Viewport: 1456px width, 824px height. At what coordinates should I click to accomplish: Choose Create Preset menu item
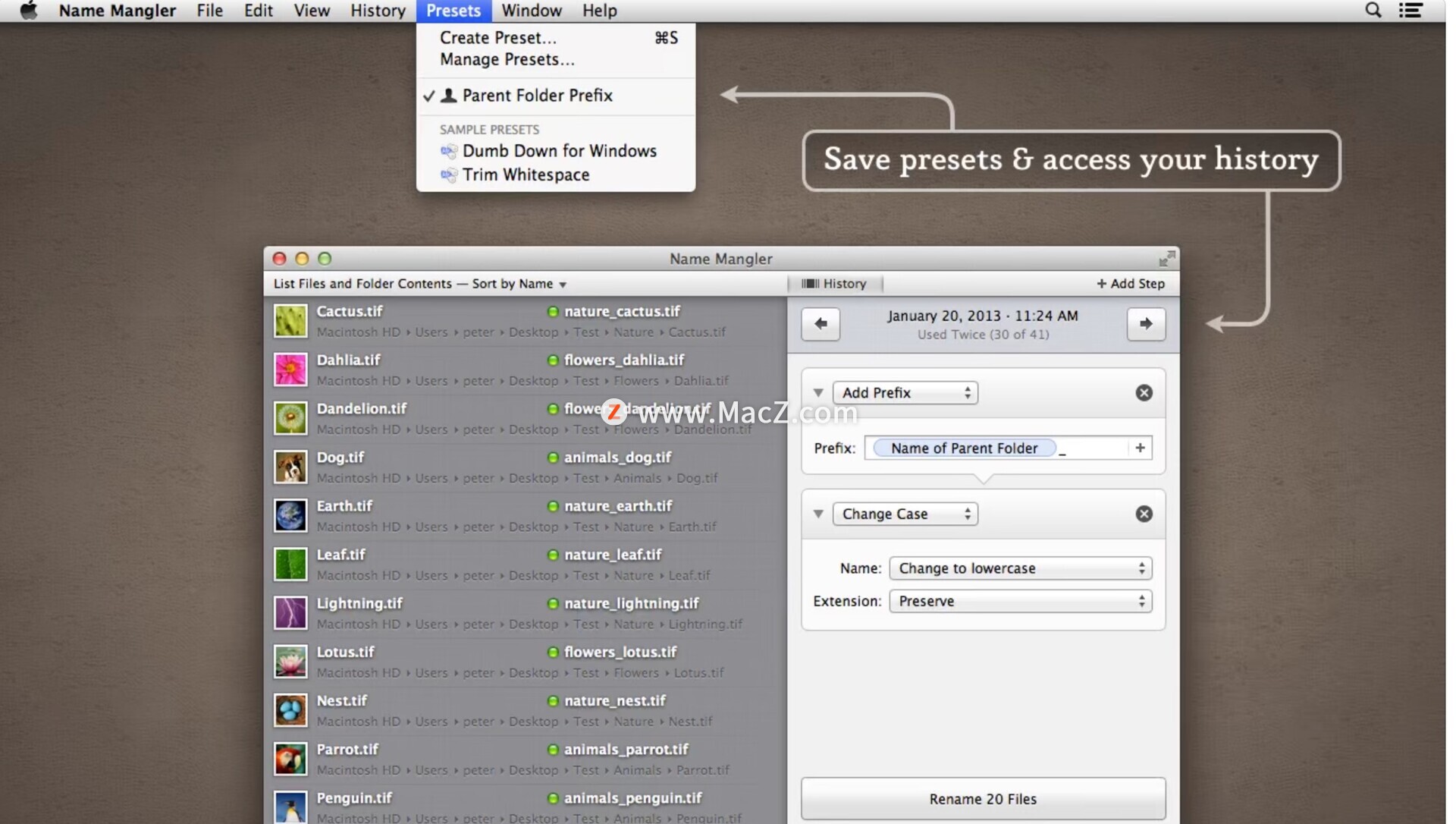pos(556,38)
